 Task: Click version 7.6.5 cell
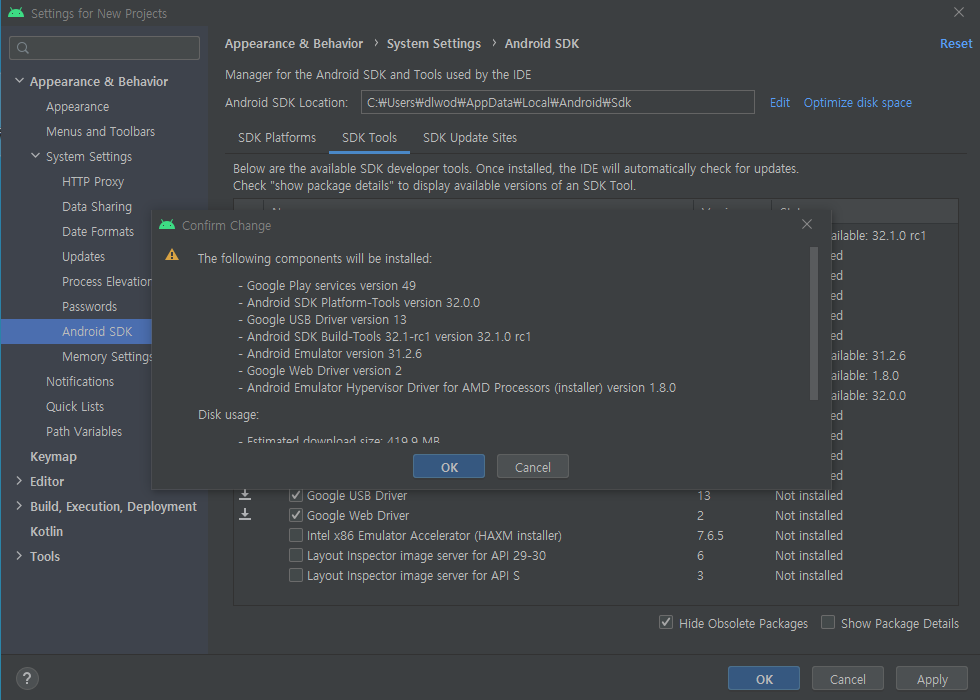tap(710, 536)
